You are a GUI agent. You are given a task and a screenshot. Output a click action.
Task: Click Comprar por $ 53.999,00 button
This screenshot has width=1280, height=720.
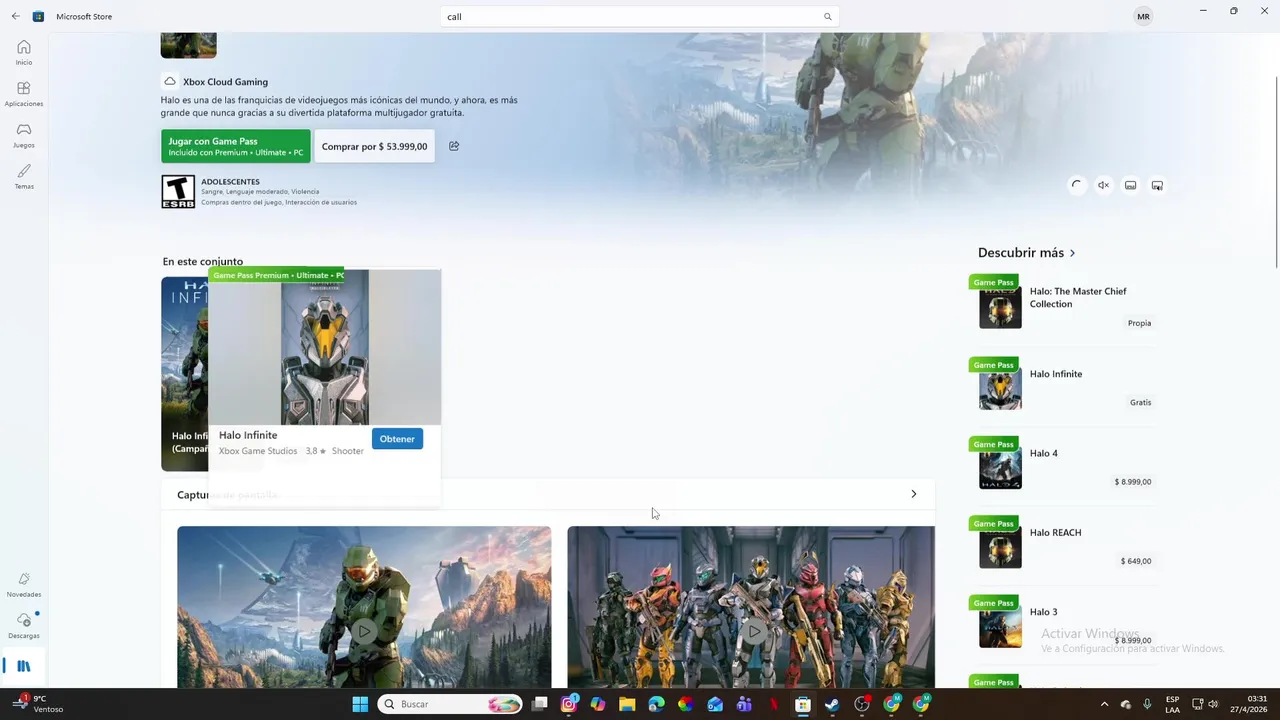pyautogui.click(x=374, y=146)
